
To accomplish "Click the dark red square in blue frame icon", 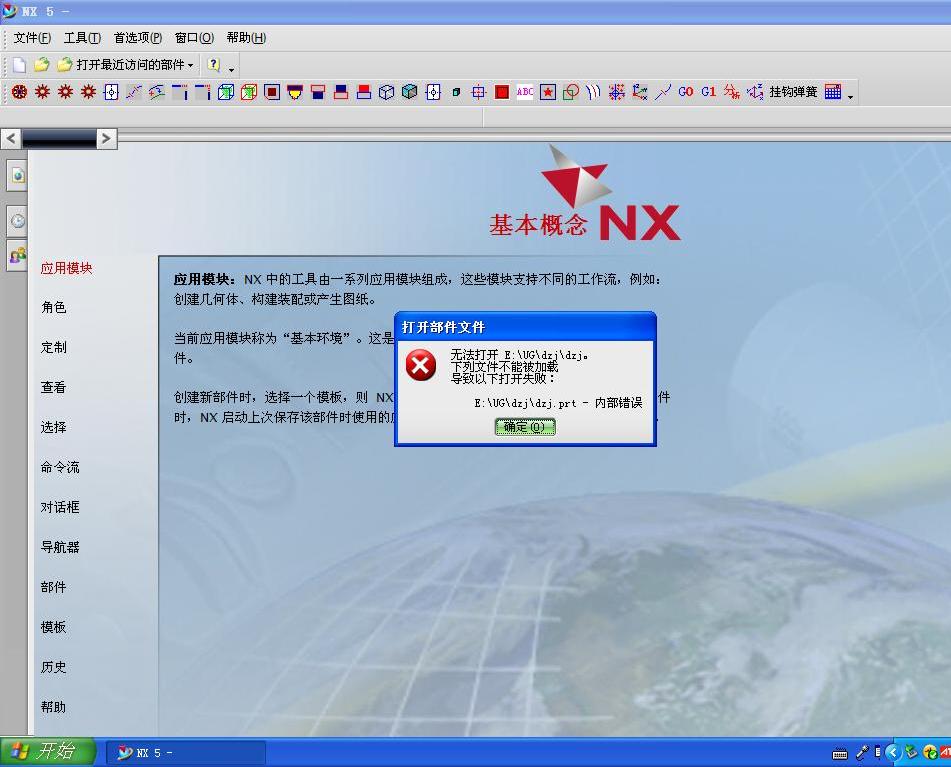I will tap(272, 92).
